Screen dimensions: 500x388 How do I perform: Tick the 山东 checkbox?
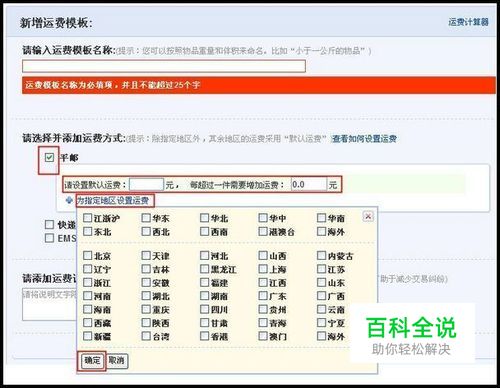click(x=321, y=283)
